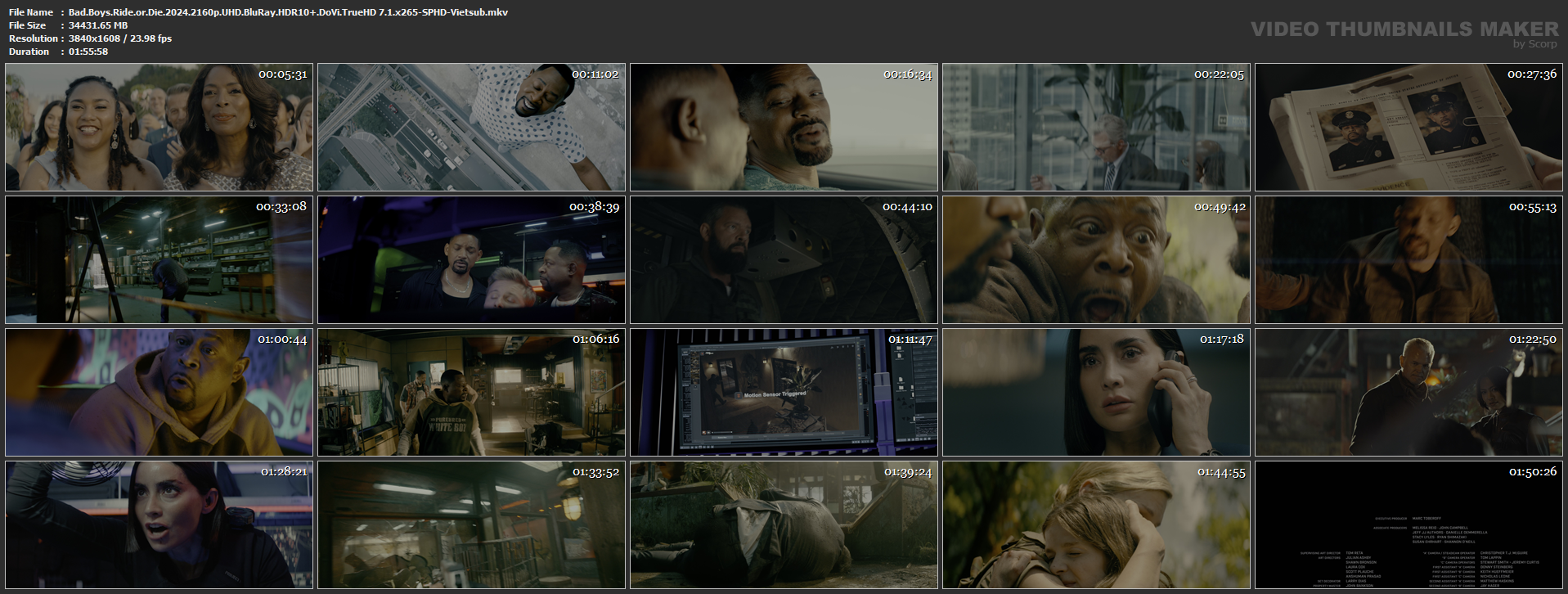Open the thumbnail at 01:39:24
1568x594 pixels.
[x=784, y=524]
